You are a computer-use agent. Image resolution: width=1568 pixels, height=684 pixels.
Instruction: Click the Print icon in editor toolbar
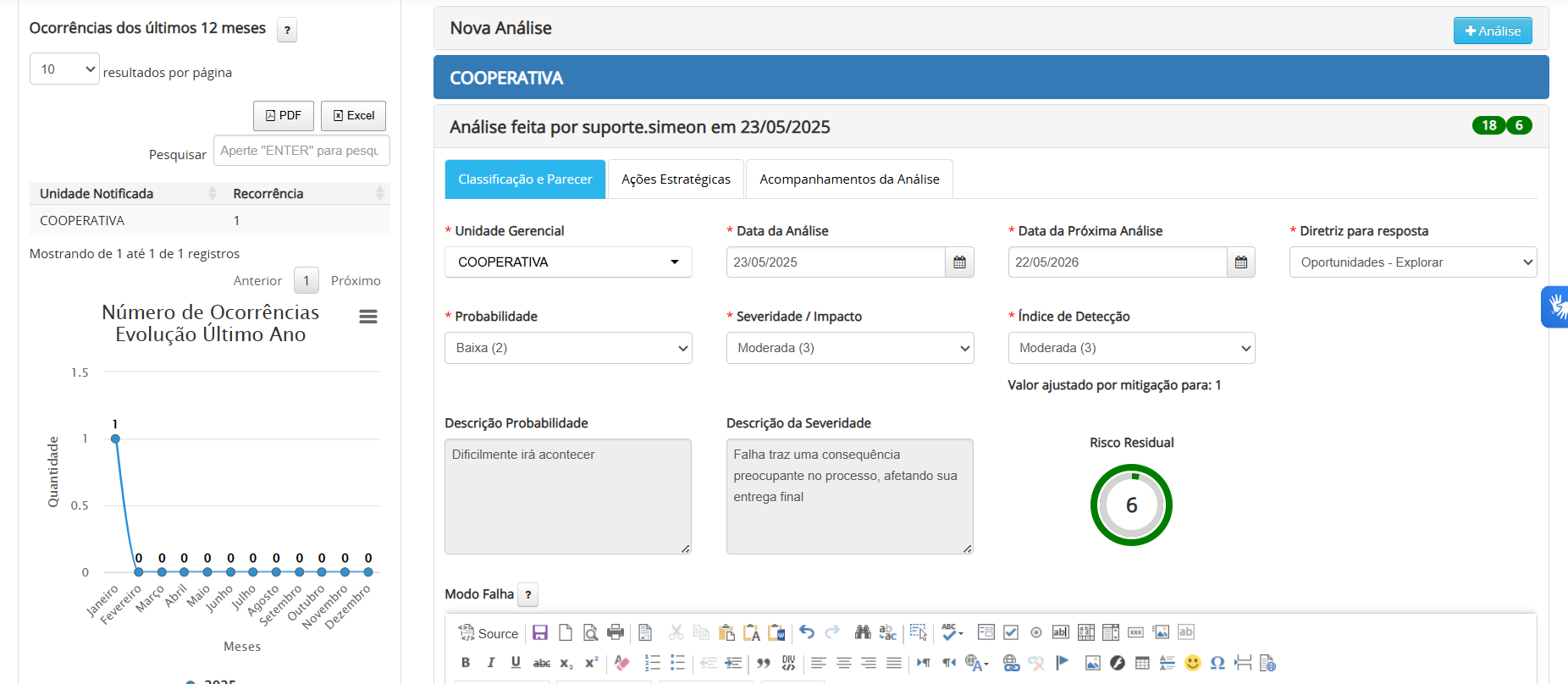point(616,632)
